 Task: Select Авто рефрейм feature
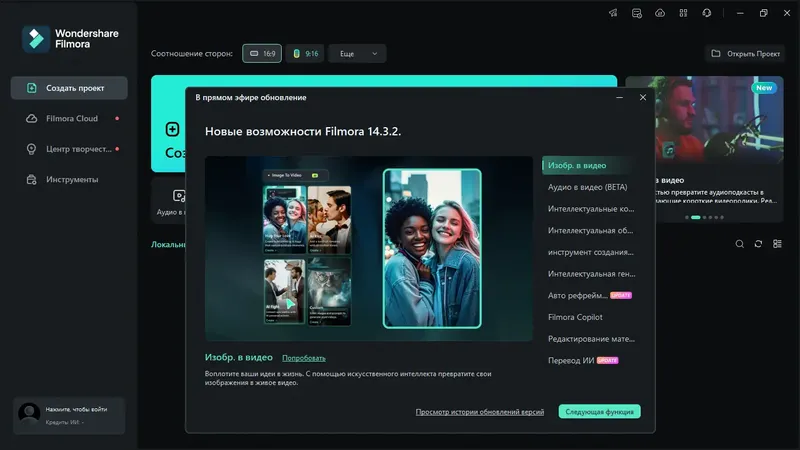pyautogui.click(x=591, y=295)
